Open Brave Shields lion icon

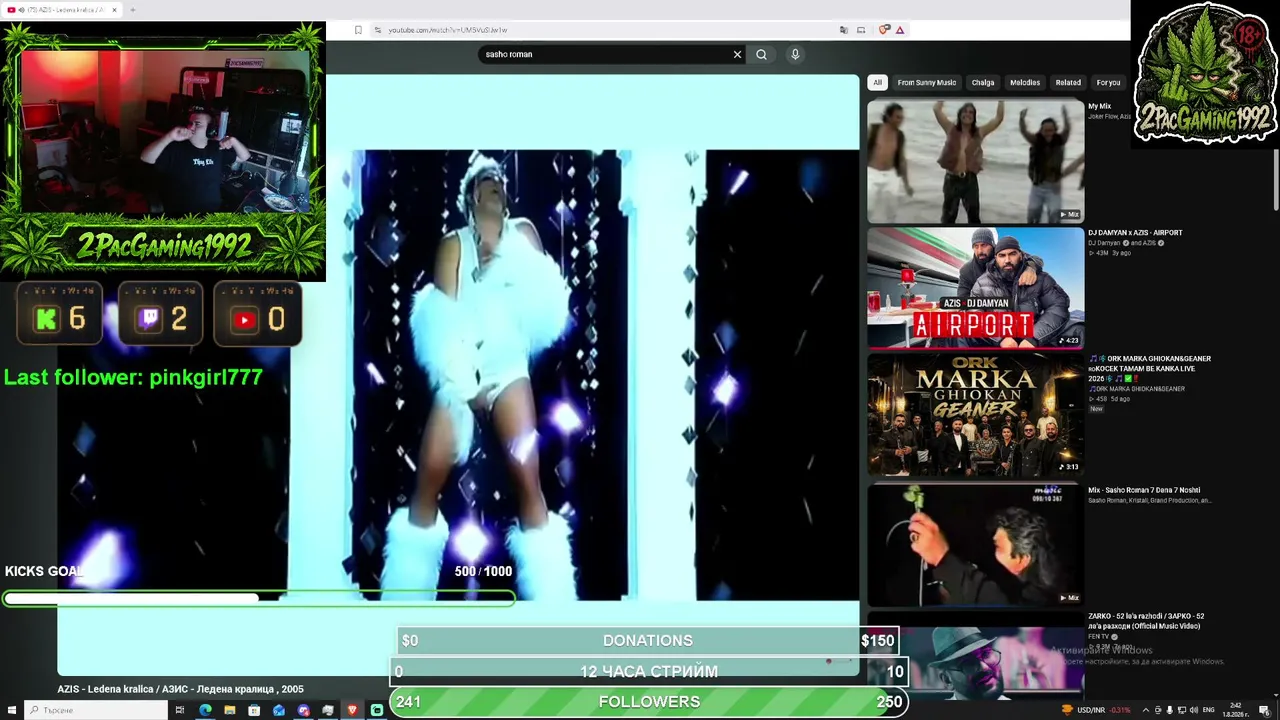(x=884, y=30)
